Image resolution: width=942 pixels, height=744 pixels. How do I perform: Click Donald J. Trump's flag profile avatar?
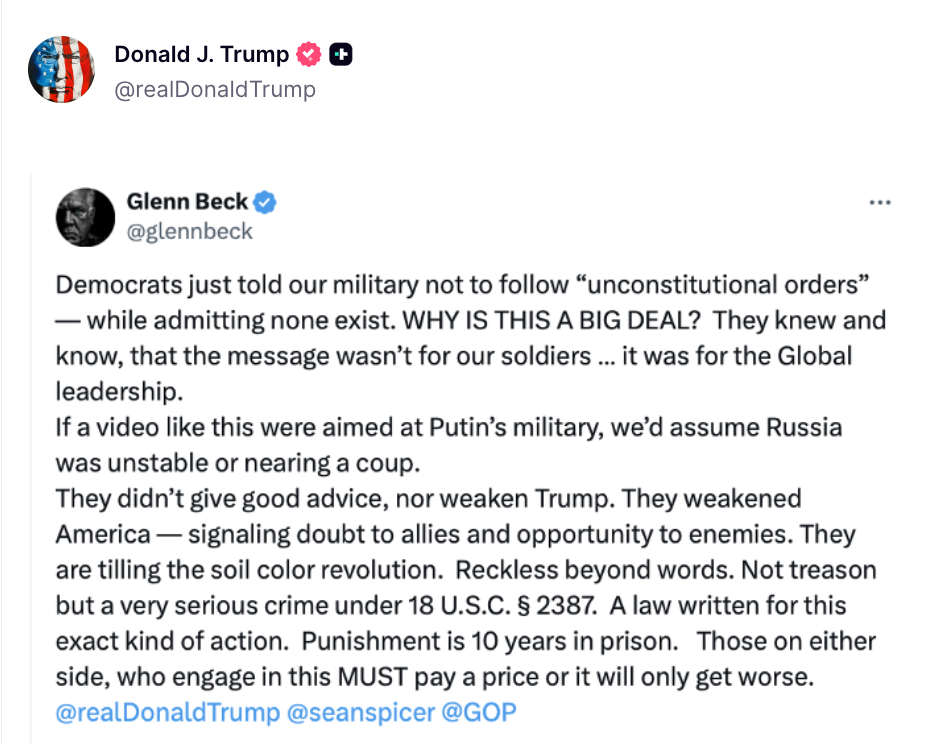click(61, 70)
